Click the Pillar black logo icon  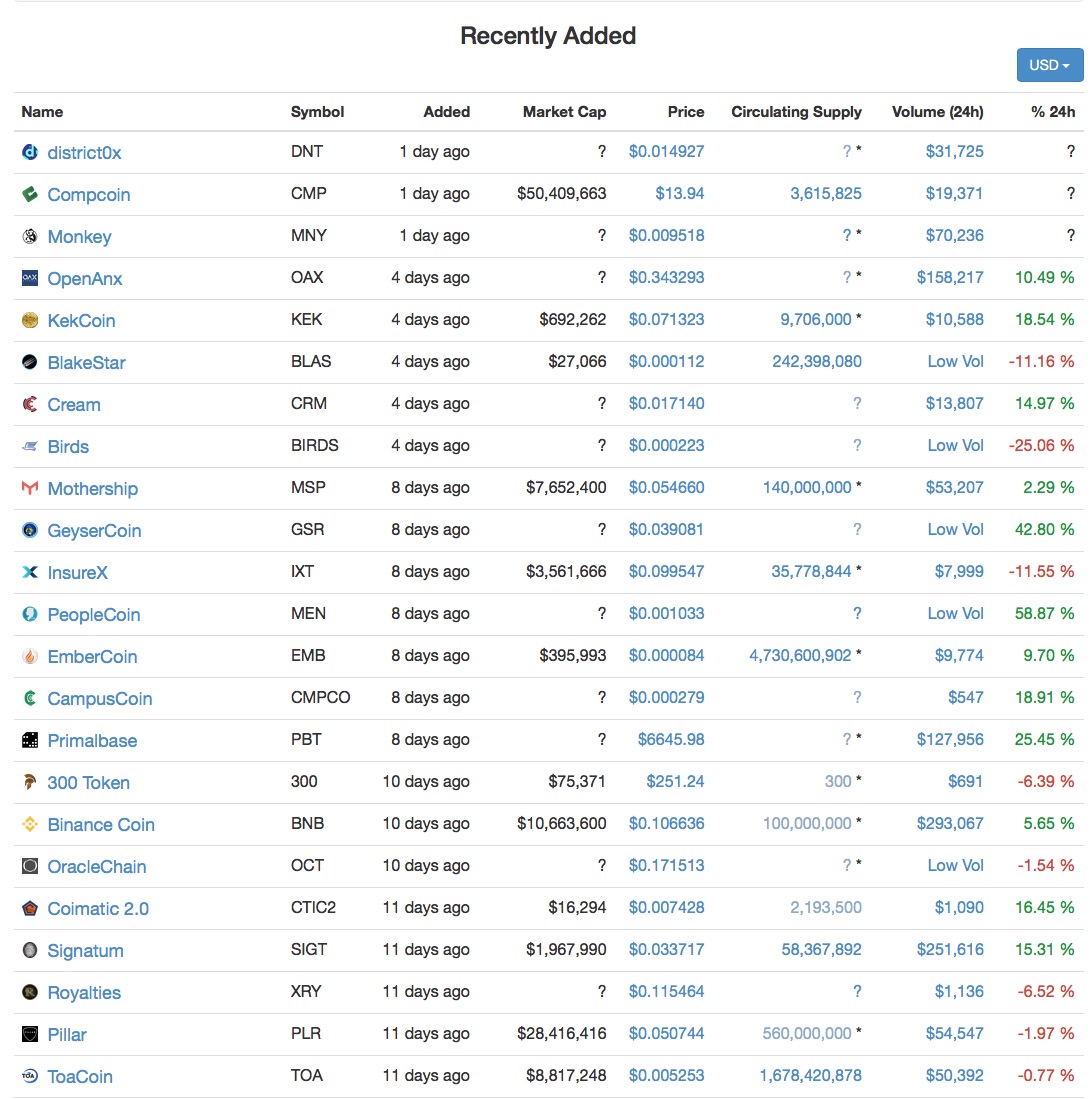[x=29, y=1035]
